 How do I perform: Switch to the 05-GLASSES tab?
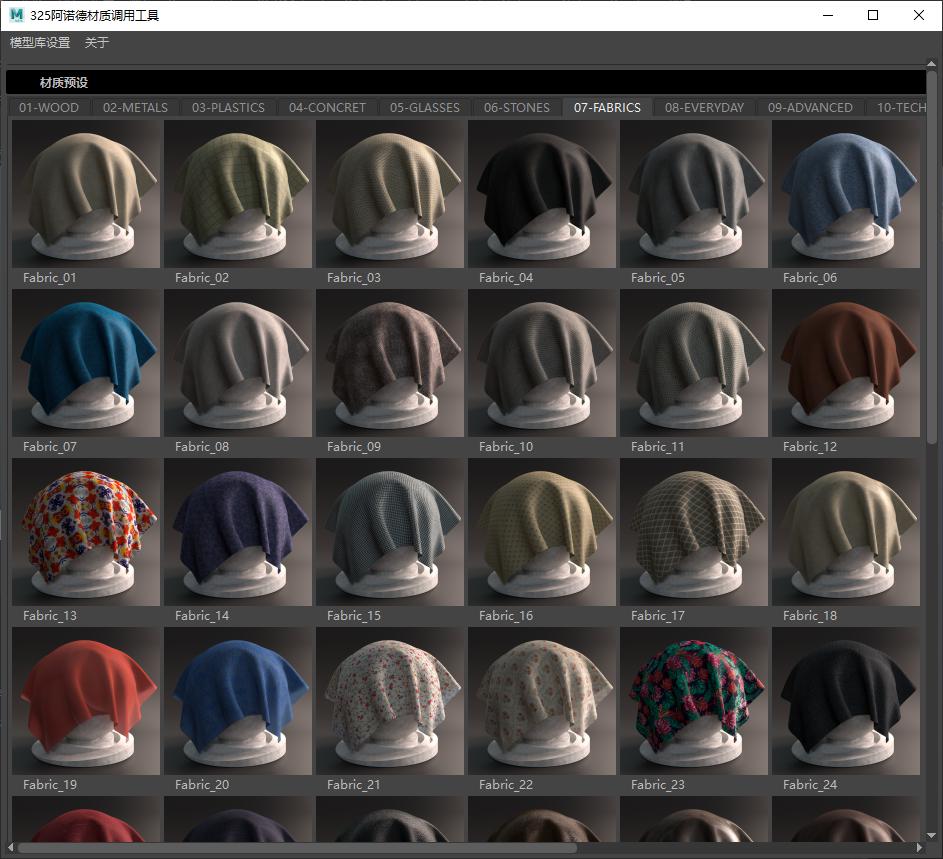click(x=425, y=108)
